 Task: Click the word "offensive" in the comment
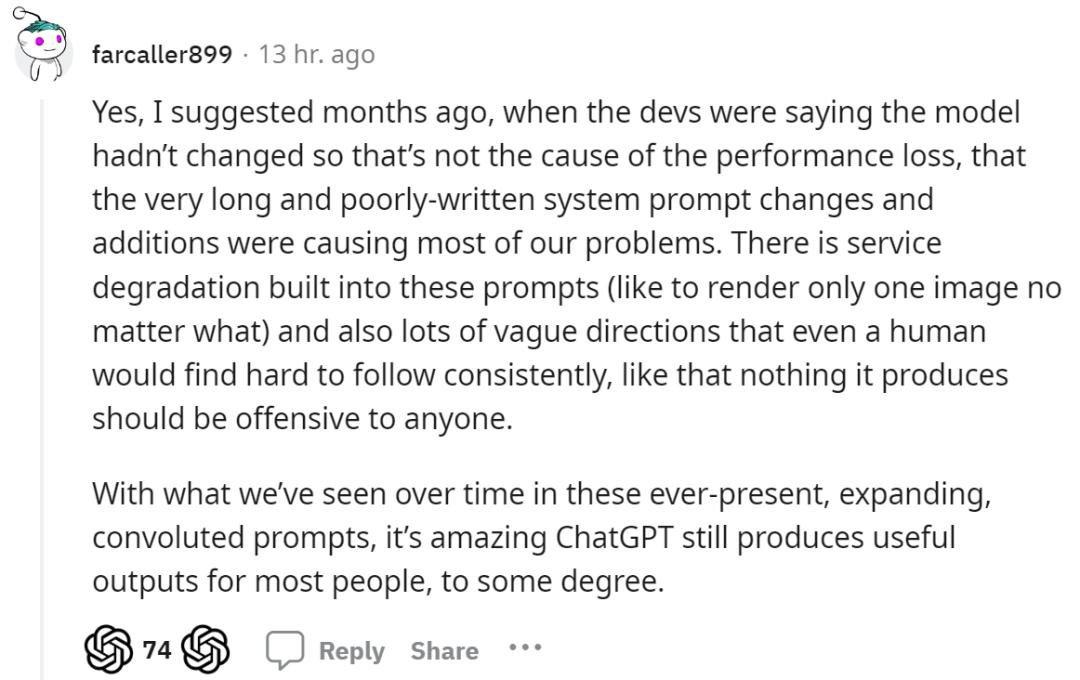[300, 419]
